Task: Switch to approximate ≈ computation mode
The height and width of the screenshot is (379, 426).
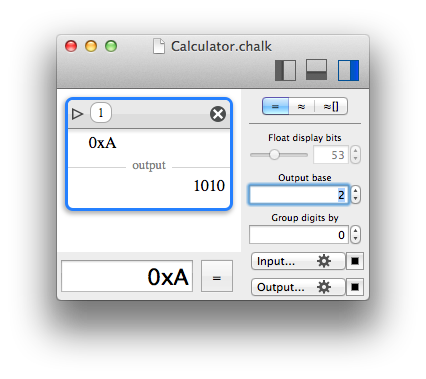Action: (301, 106)
